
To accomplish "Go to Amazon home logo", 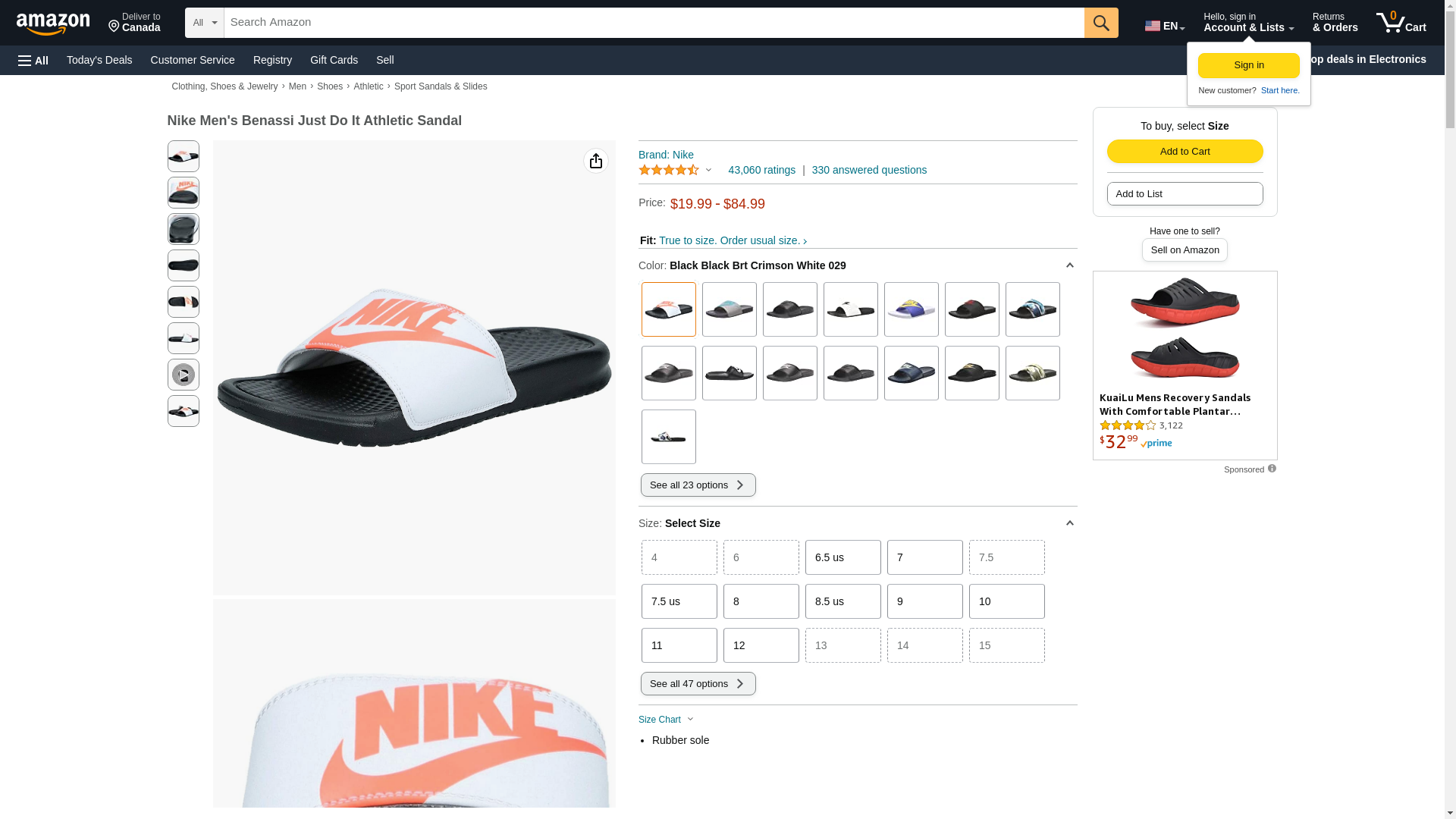I will (53, 24).
